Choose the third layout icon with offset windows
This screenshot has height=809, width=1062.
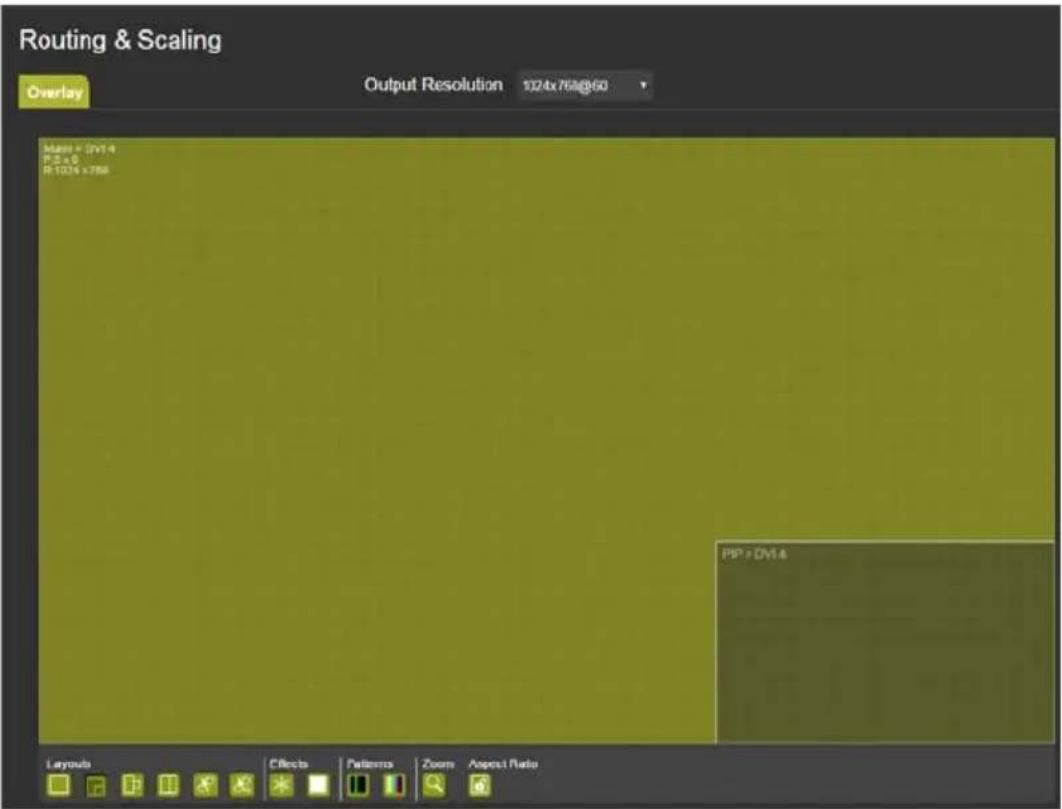(132, 785)
